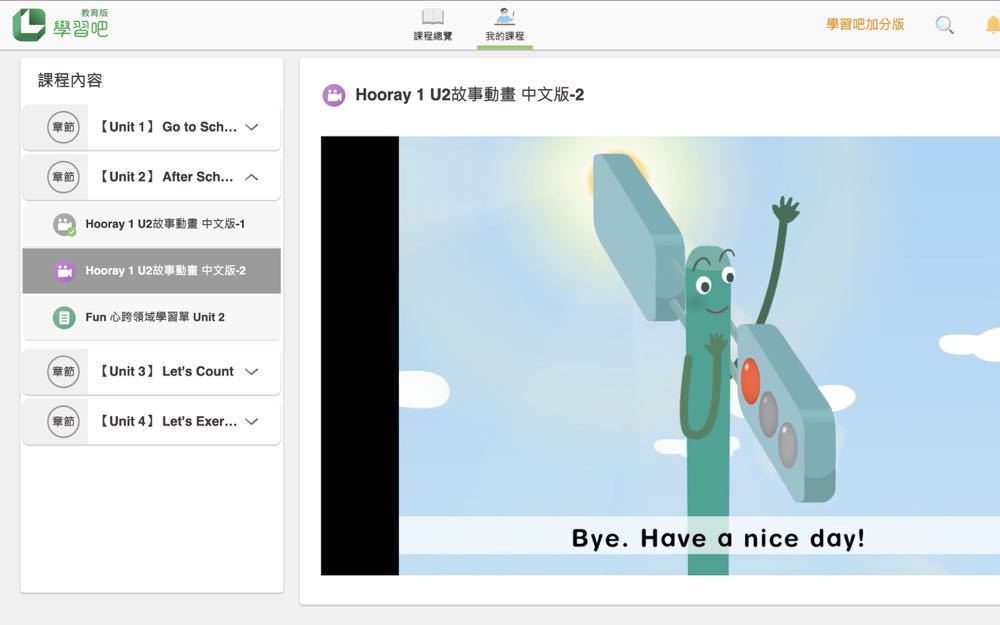Open Hooray 1 U2故事動畫 中文版-1 lesson
The height and width of the screenshot is (625, 1000).
point(152,224)
